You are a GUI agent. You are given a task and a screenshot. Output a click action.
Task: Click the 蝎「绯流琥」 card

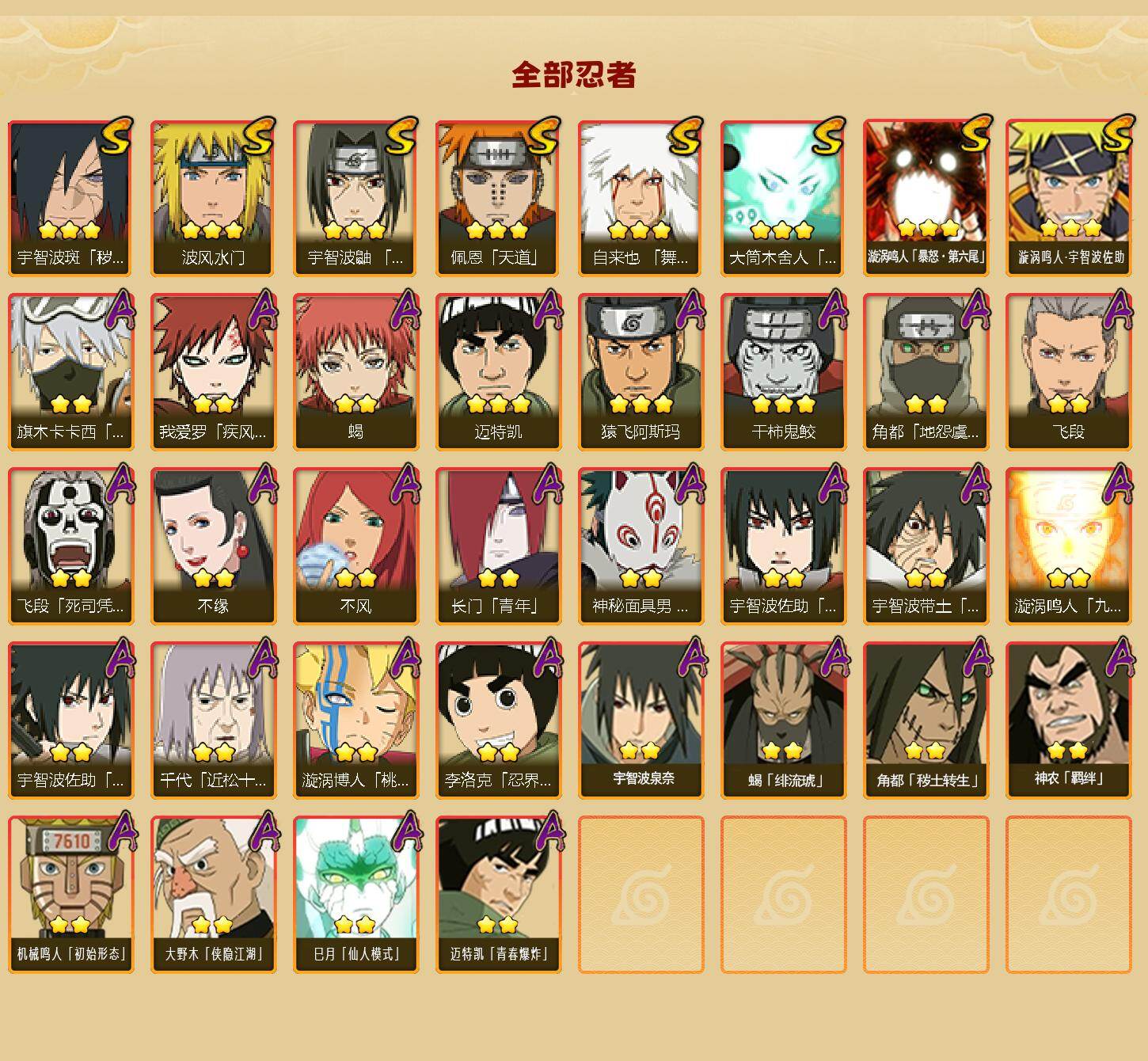(x=783, y=720)
